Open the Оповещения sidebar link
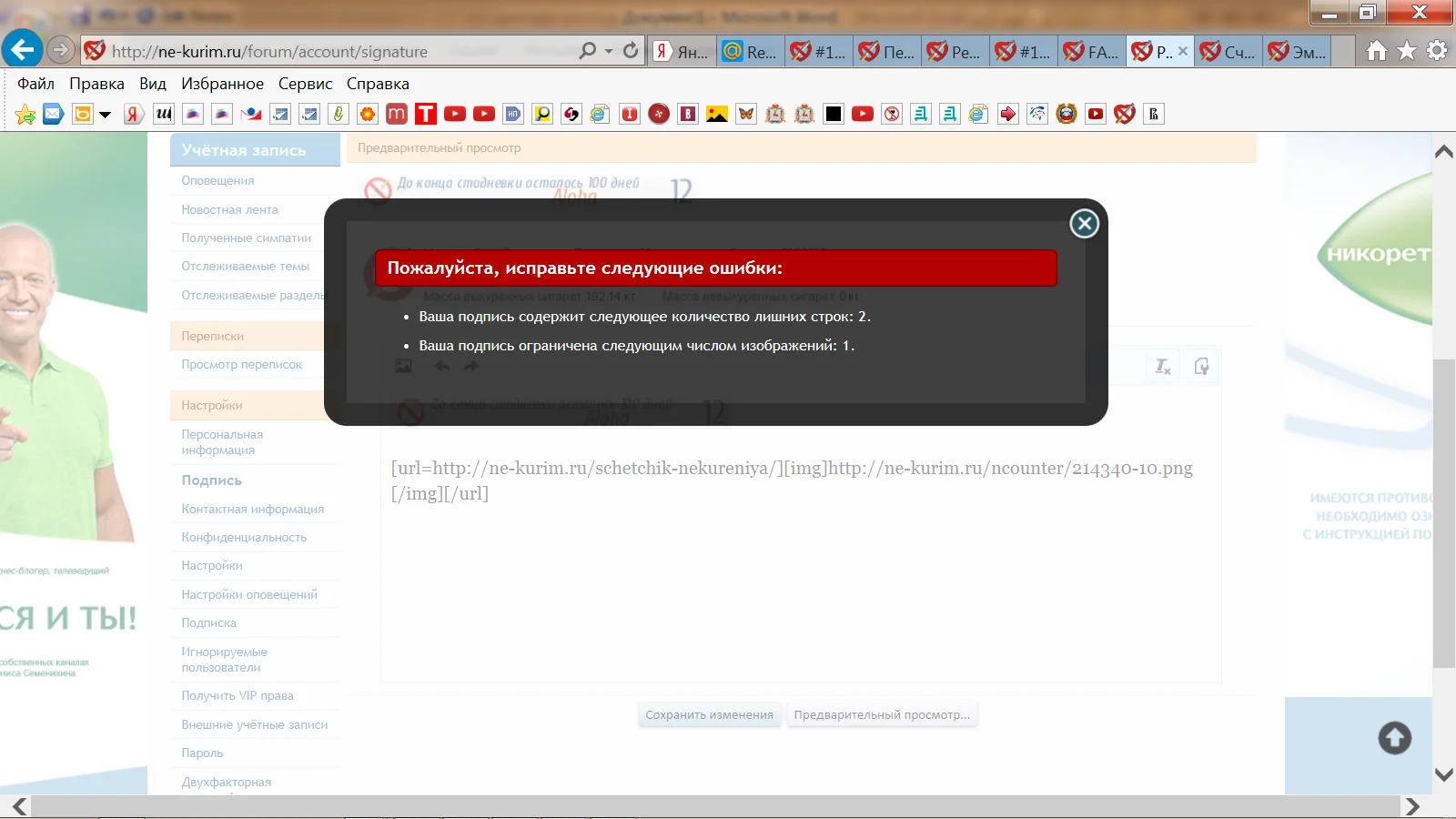This screenshot has width=1456, height=819. [217, 180]
